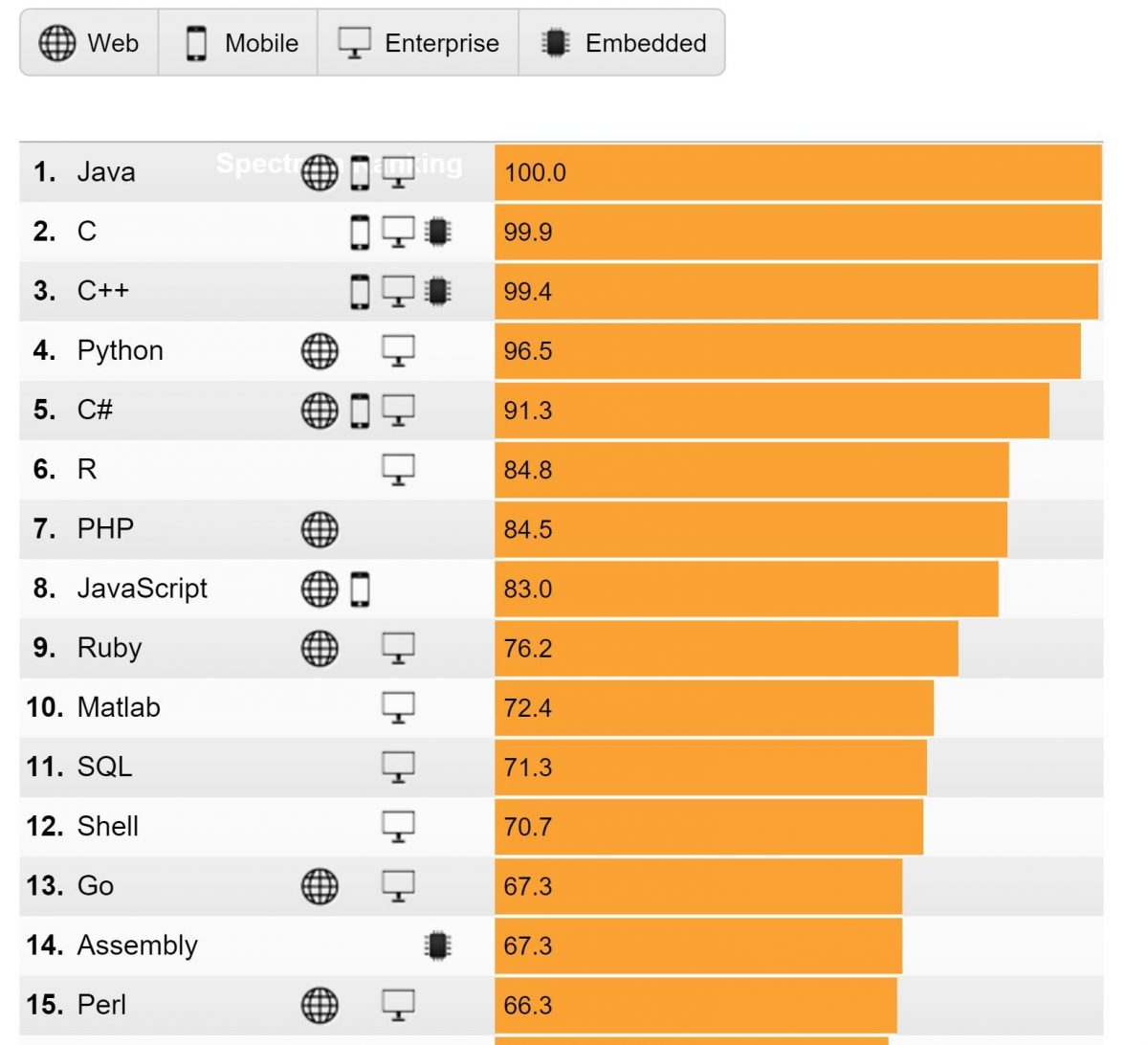Click the embedded chip icon in C row
1148x1045 pixels.
(438, 232)
